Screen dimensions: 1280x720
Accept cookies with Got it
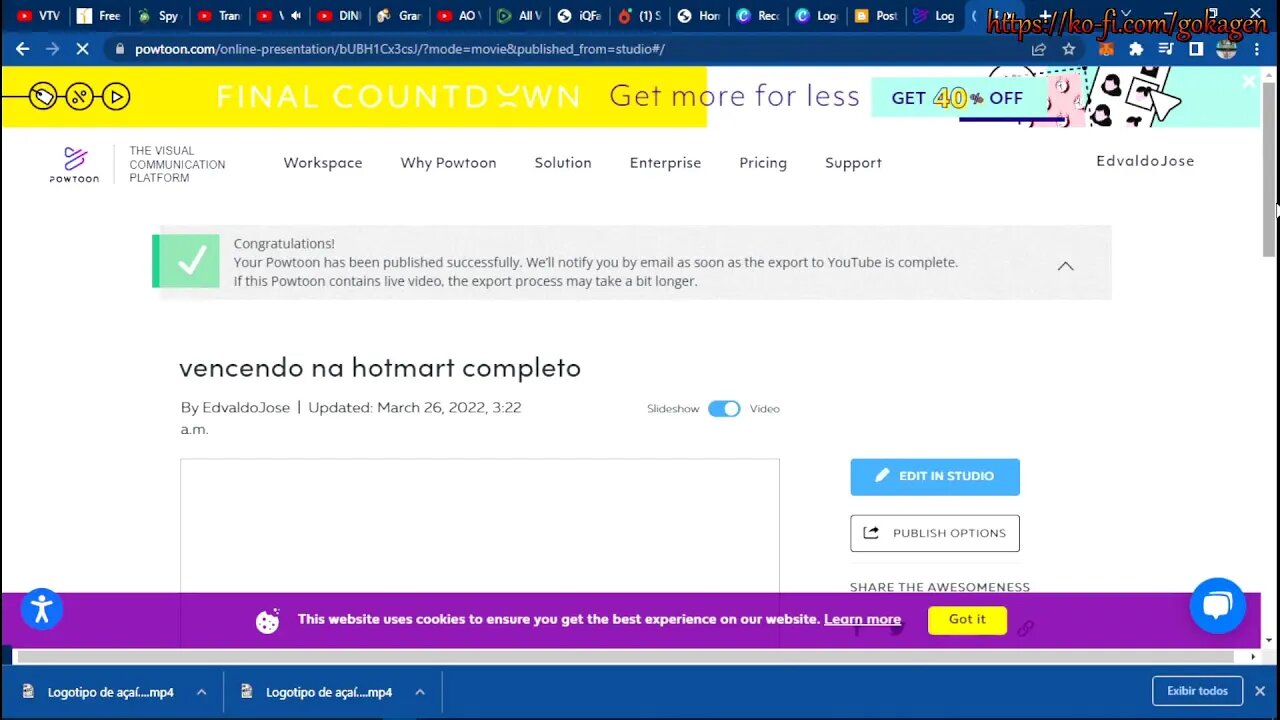[x=967, y=620]
